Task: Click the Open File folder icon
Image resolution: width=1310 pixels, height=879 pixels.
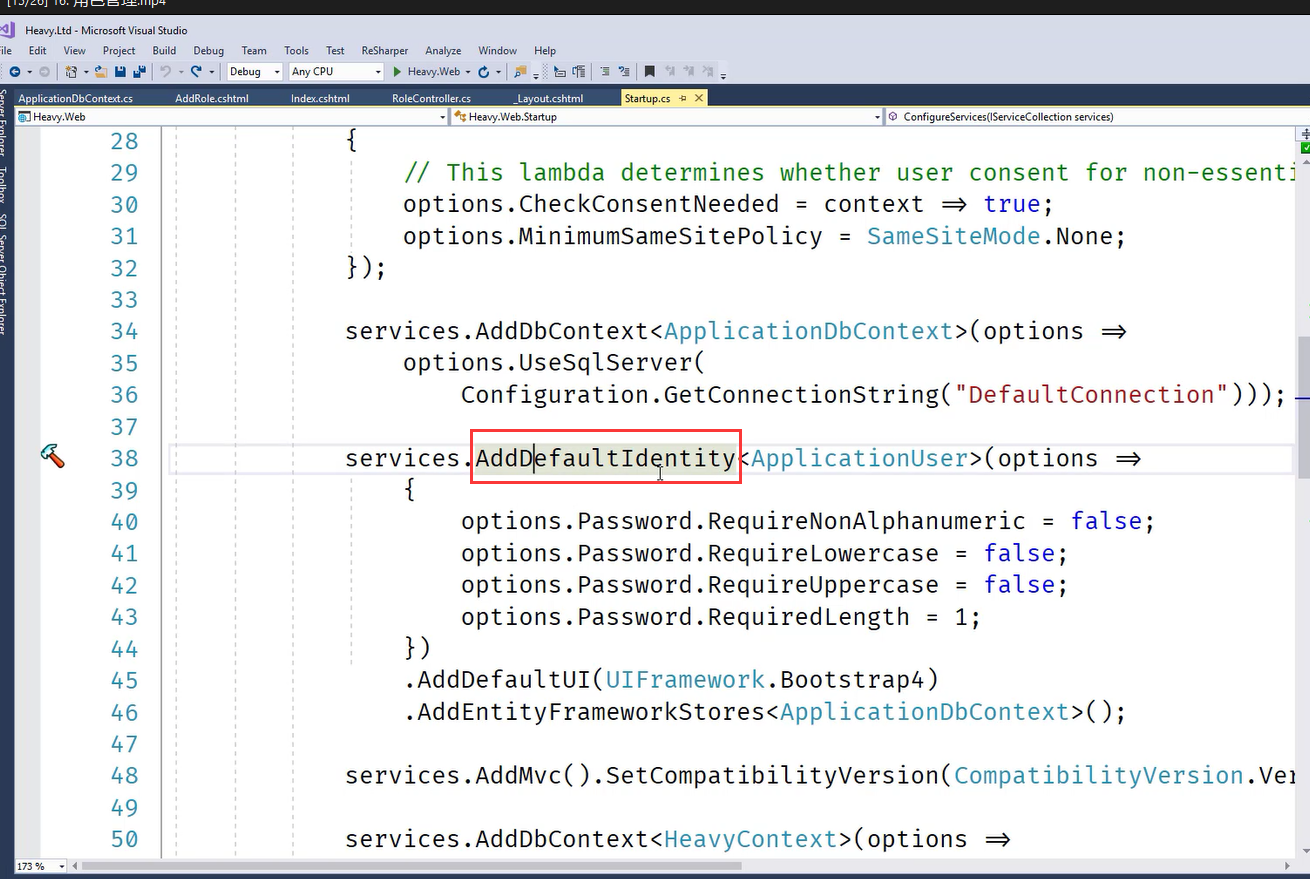Action: click(x=101, y=72)
